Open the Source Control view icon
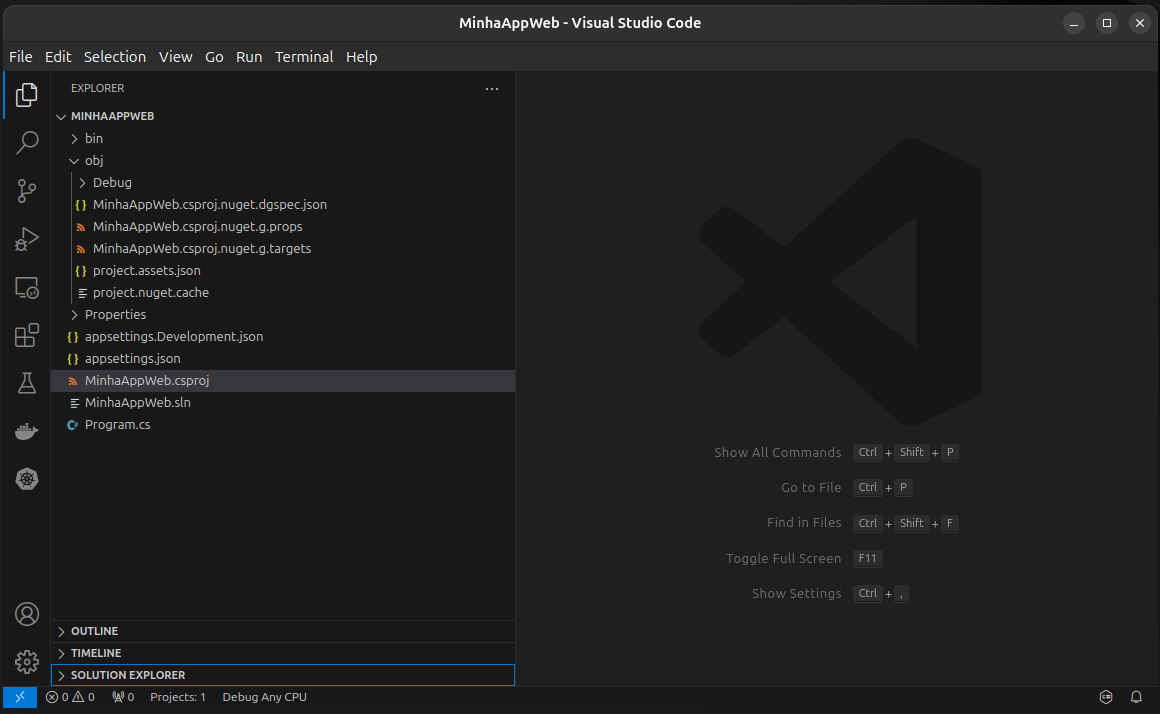Image resolution: width=1160 pixels, height=714 pixels. coord(27,191)
